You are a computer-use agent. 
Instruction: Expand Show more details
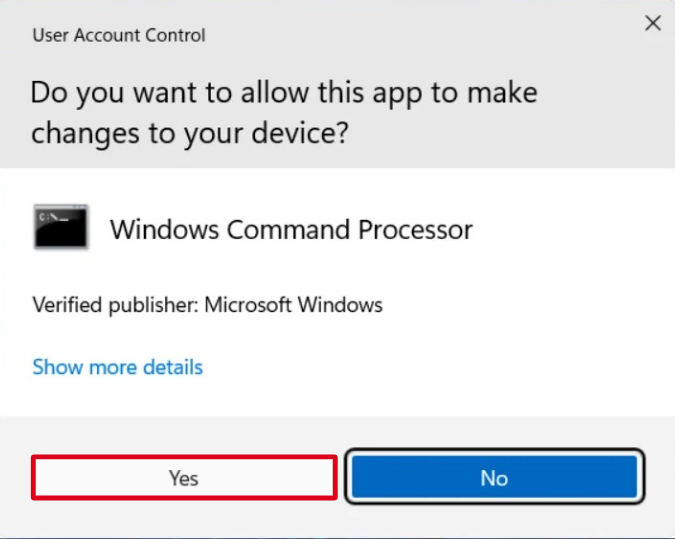[117, 367]
